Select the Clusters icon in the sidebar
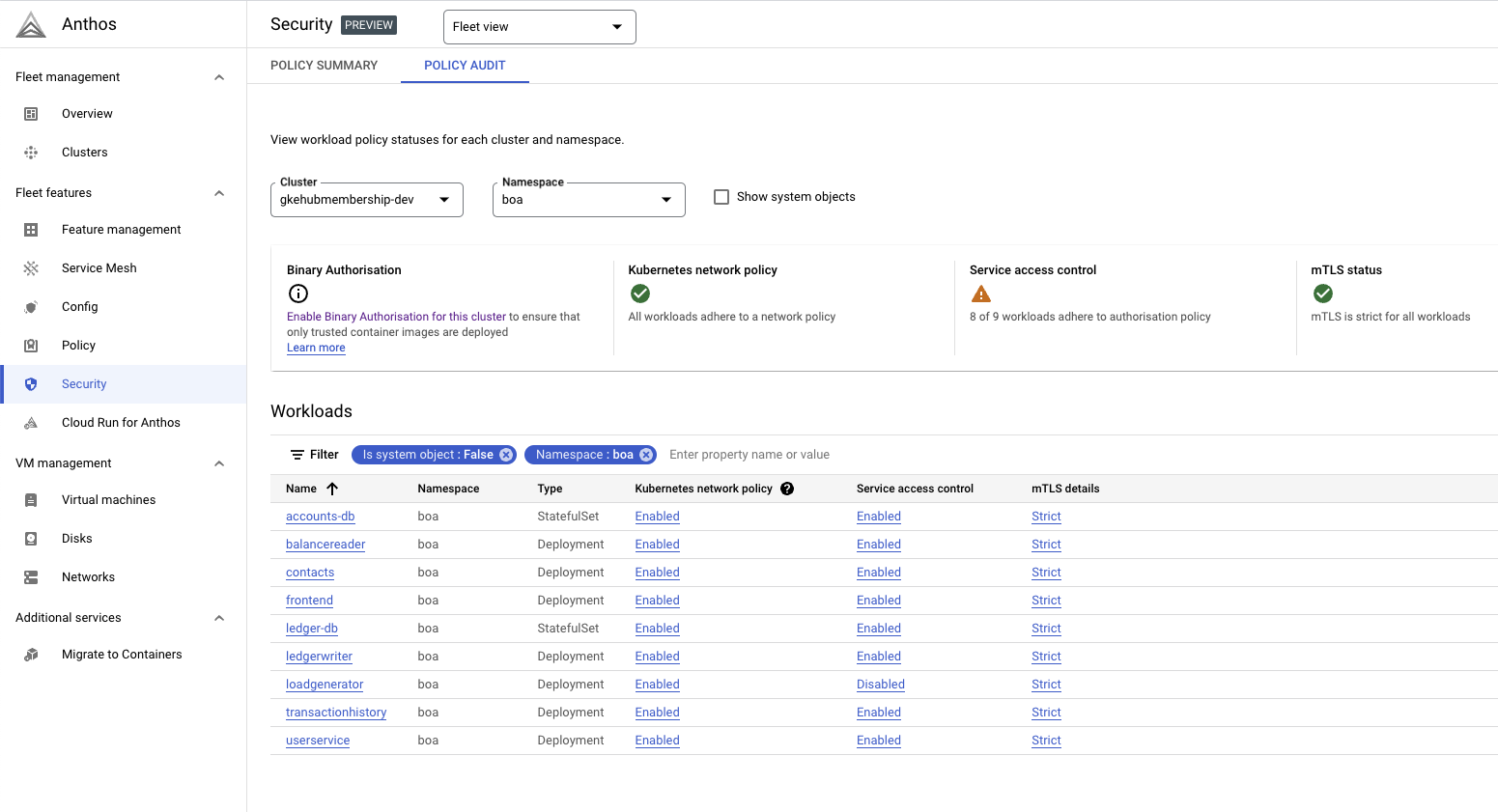 point(33,152)
